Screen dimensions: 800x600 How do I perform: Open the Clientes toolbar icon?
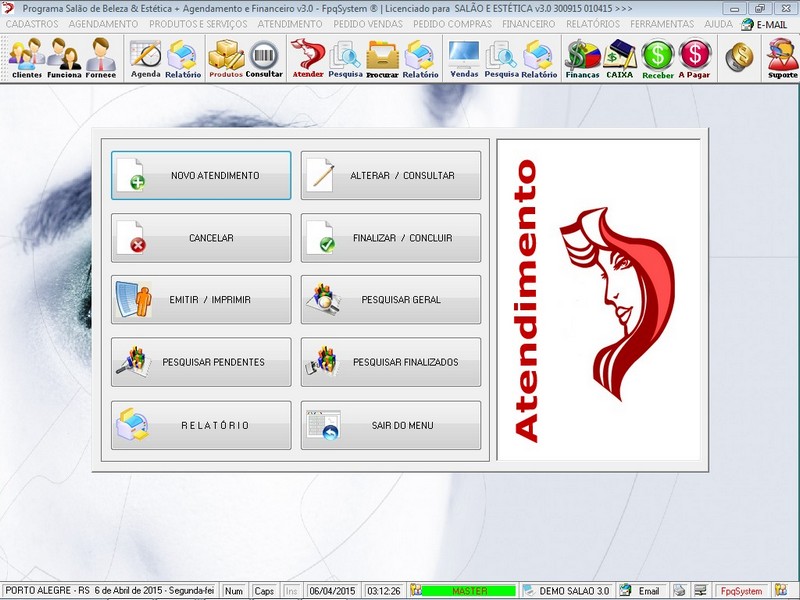tap(27, 58)
